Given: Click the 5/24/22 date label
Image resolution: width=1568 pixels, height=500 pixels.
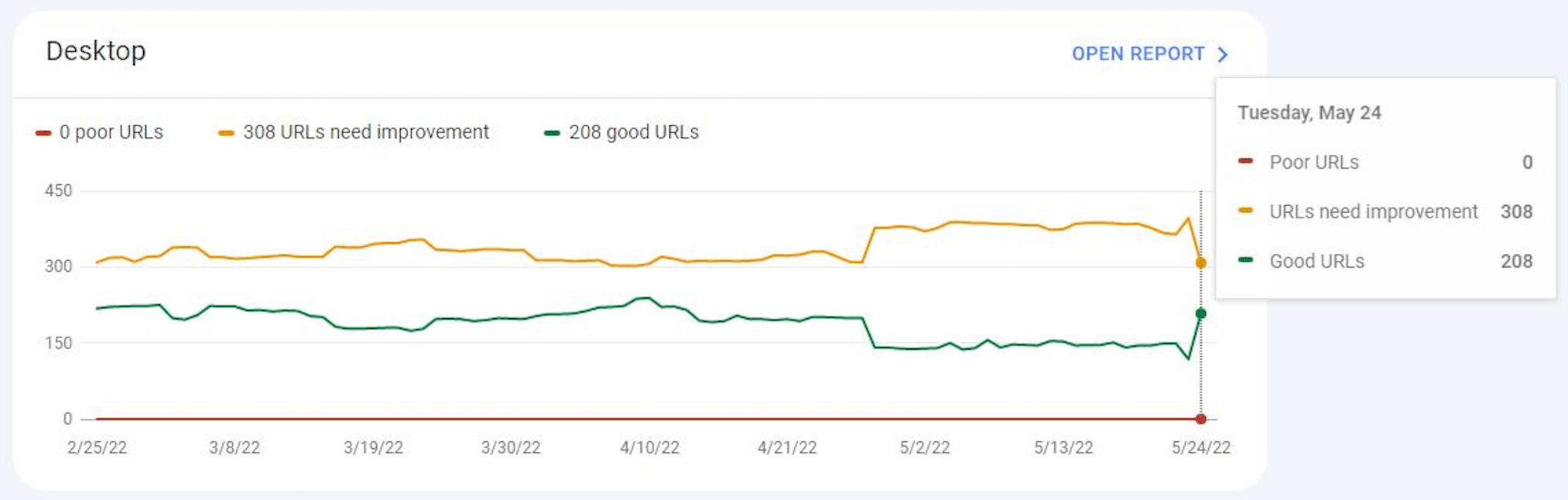Looking at the screenshot, I should [x=1203, y=447].
